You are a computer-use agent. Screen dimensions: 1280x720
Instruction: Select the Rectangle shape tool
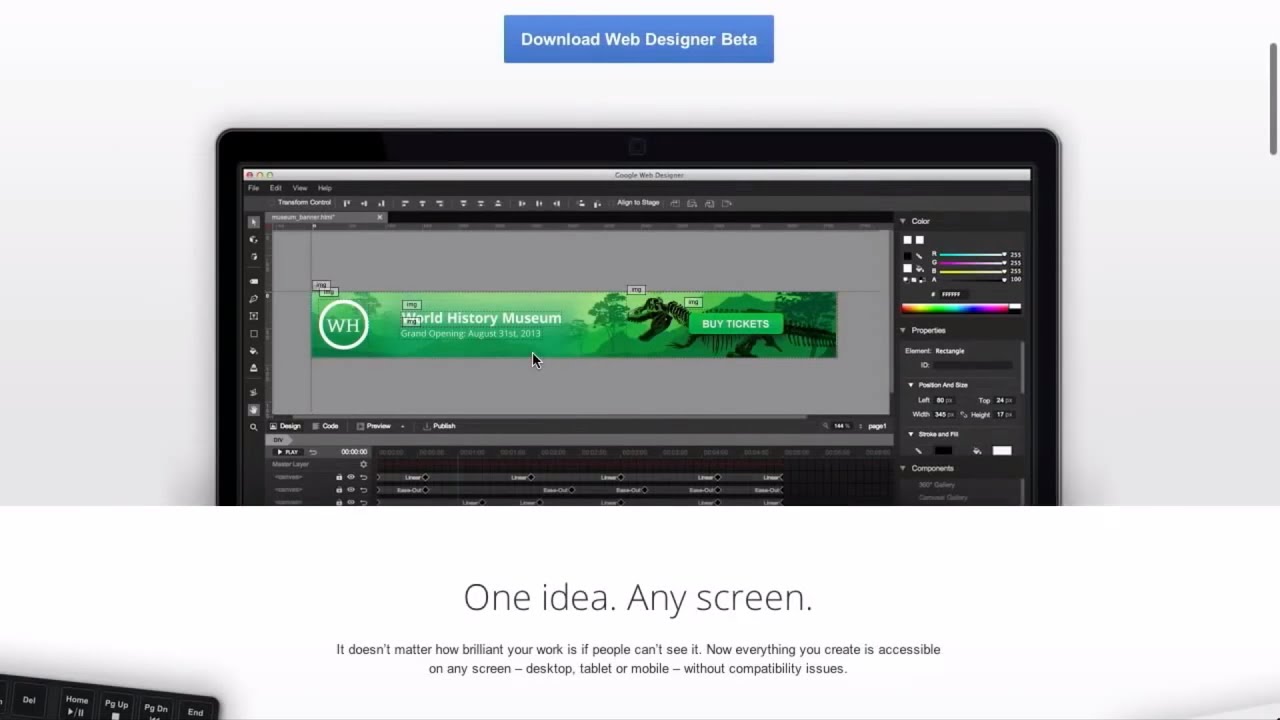(x=253, y=334)
